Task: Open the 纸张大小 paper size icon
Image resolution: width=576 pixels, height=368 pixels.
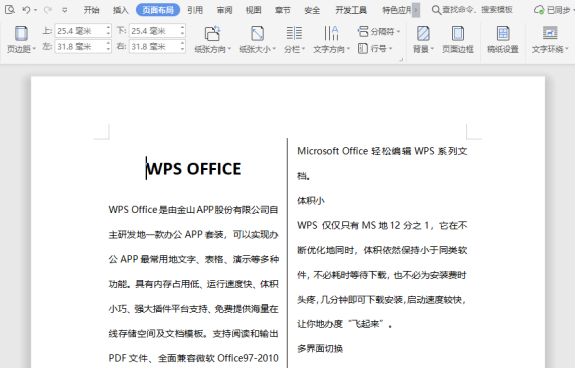Action: click(x=257, y=33)
